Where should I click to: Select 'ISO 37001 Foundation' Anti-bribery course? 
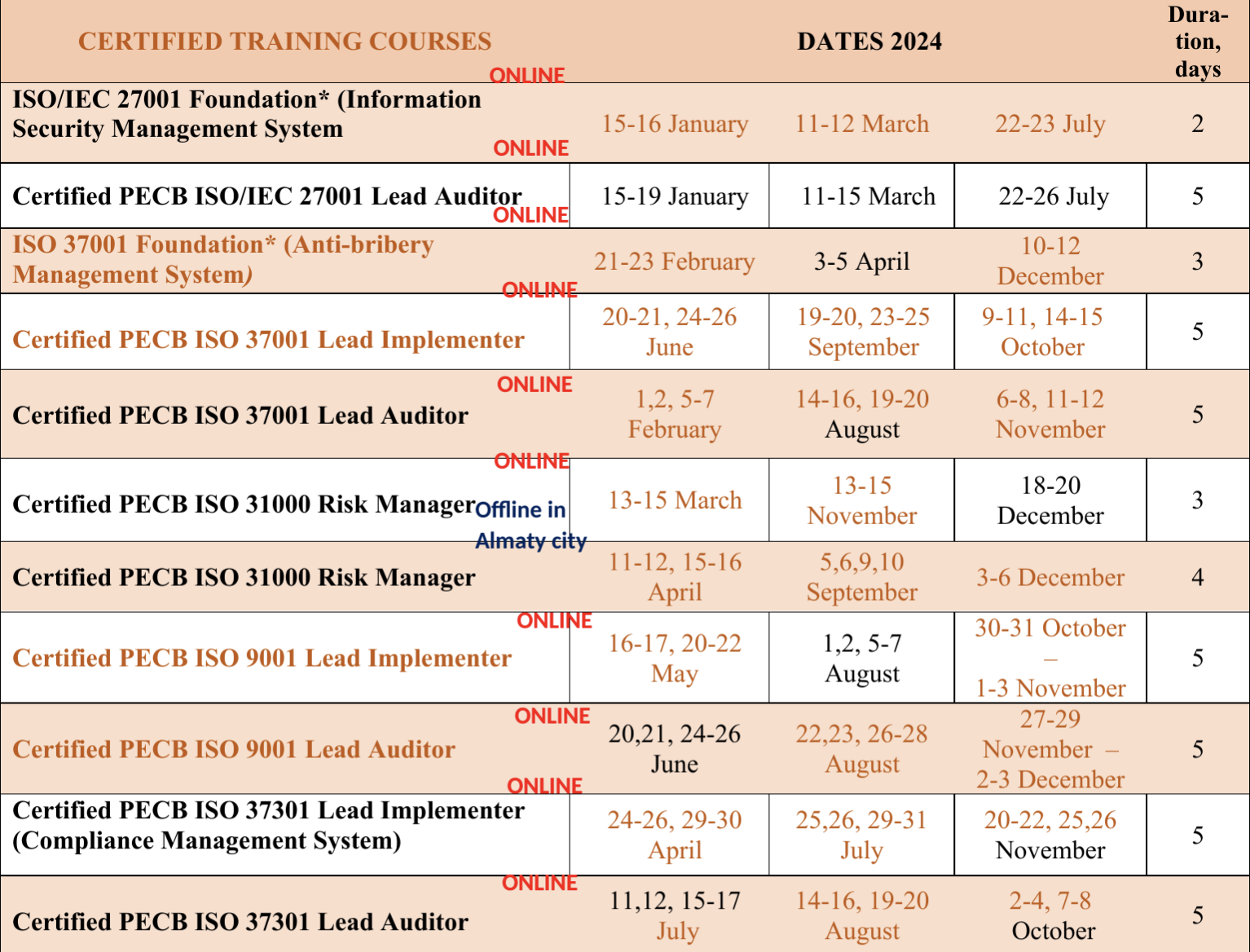[x=223, y=259]
